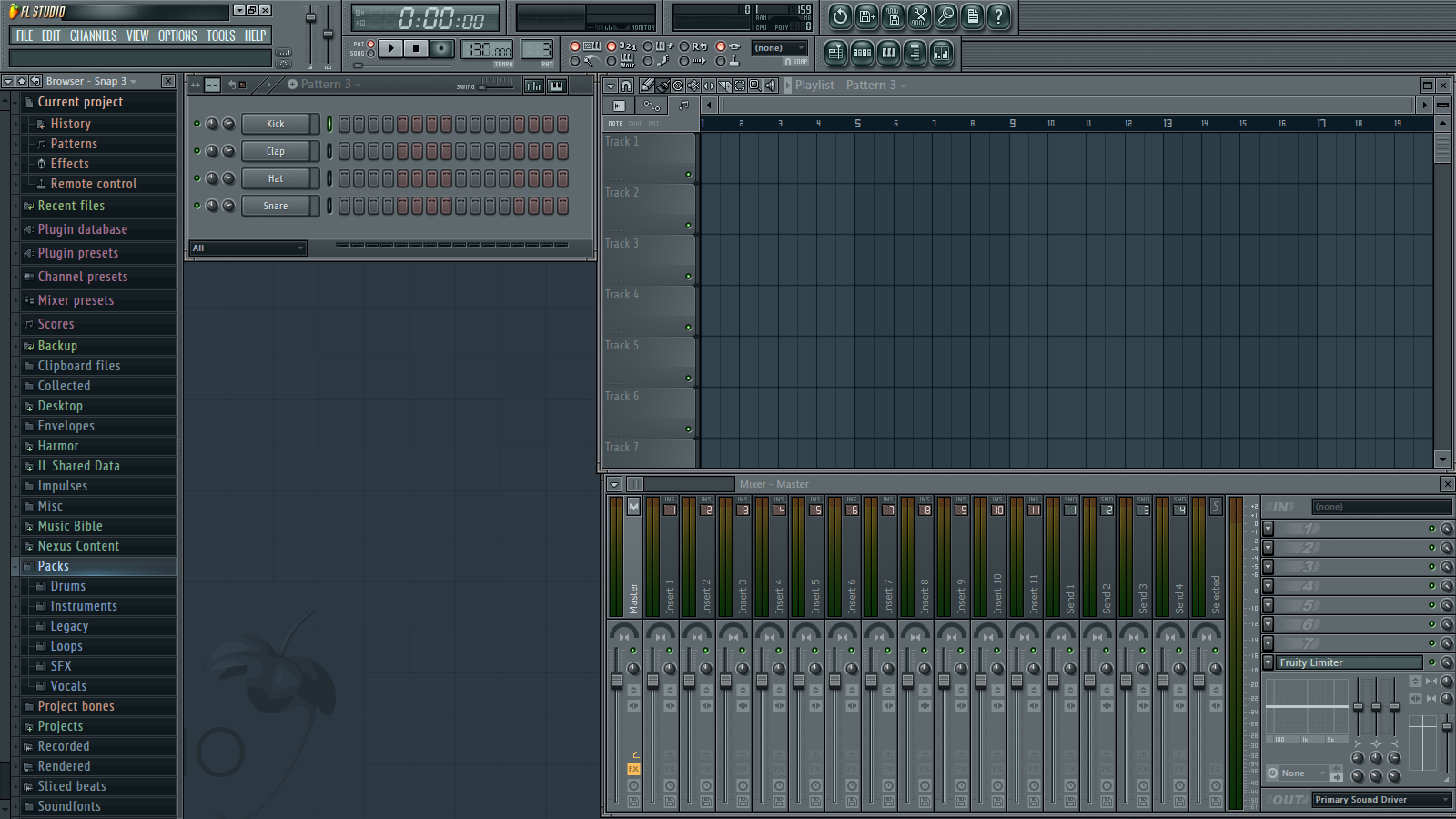Toggle the Clap channel mute light
The height and width of the screenshot is (819, 1456).
coord(197,151)
